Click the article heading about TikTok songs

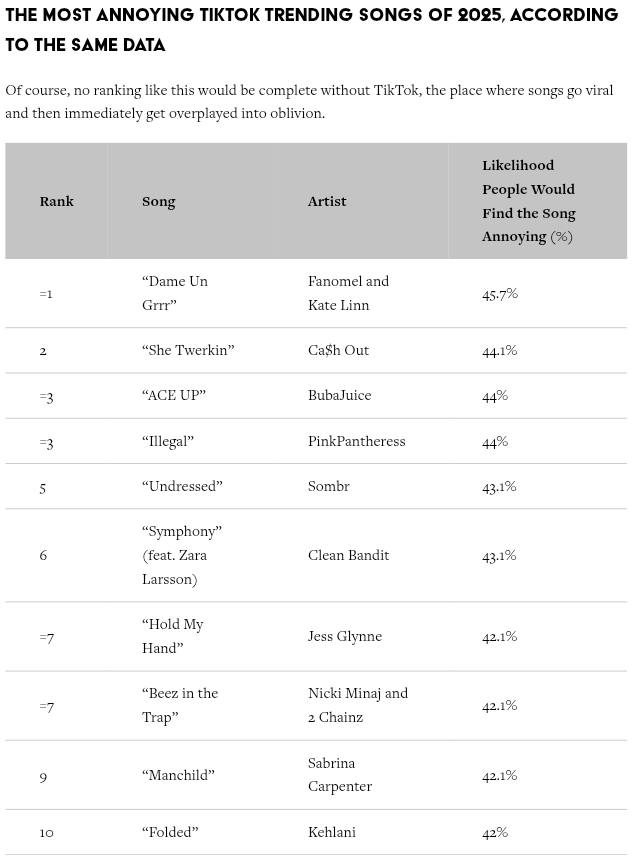(311, 30)
